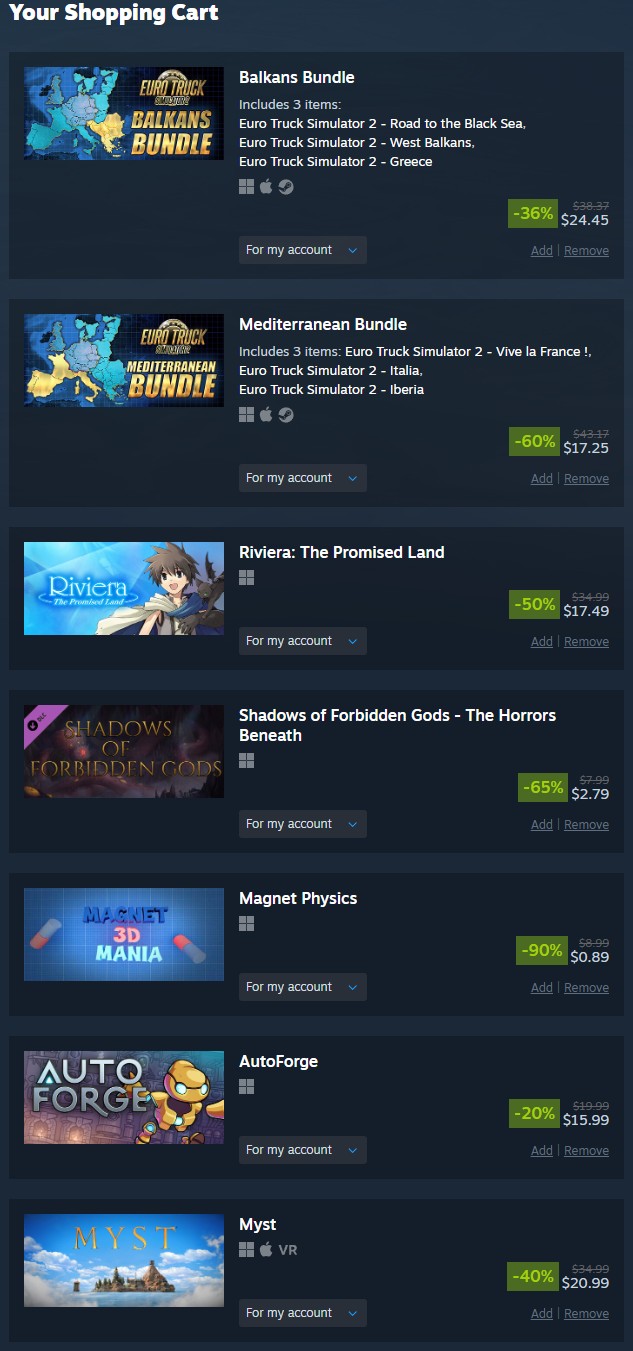
Task: Click the Apple icon under Myst
Action: (266, 1250)
